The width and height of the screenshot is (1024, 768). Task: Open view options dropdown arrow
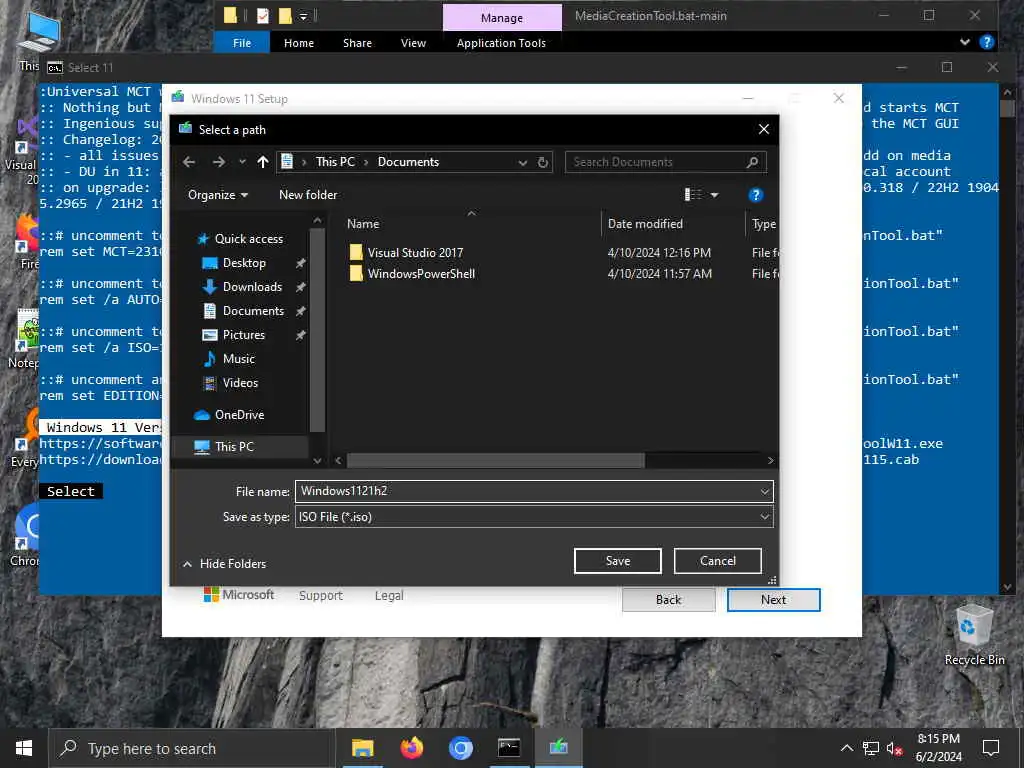pyautogui.click(x=714, y=195)
